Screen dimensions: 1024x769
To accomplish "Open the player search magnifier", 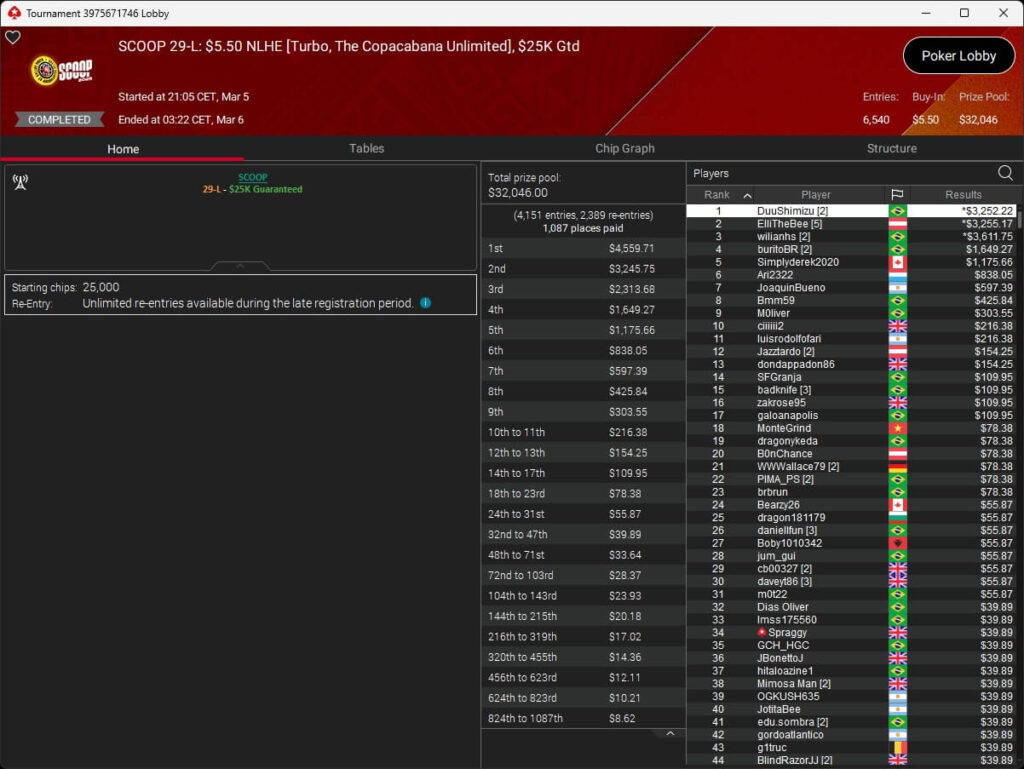I will tap(1004, 173).
